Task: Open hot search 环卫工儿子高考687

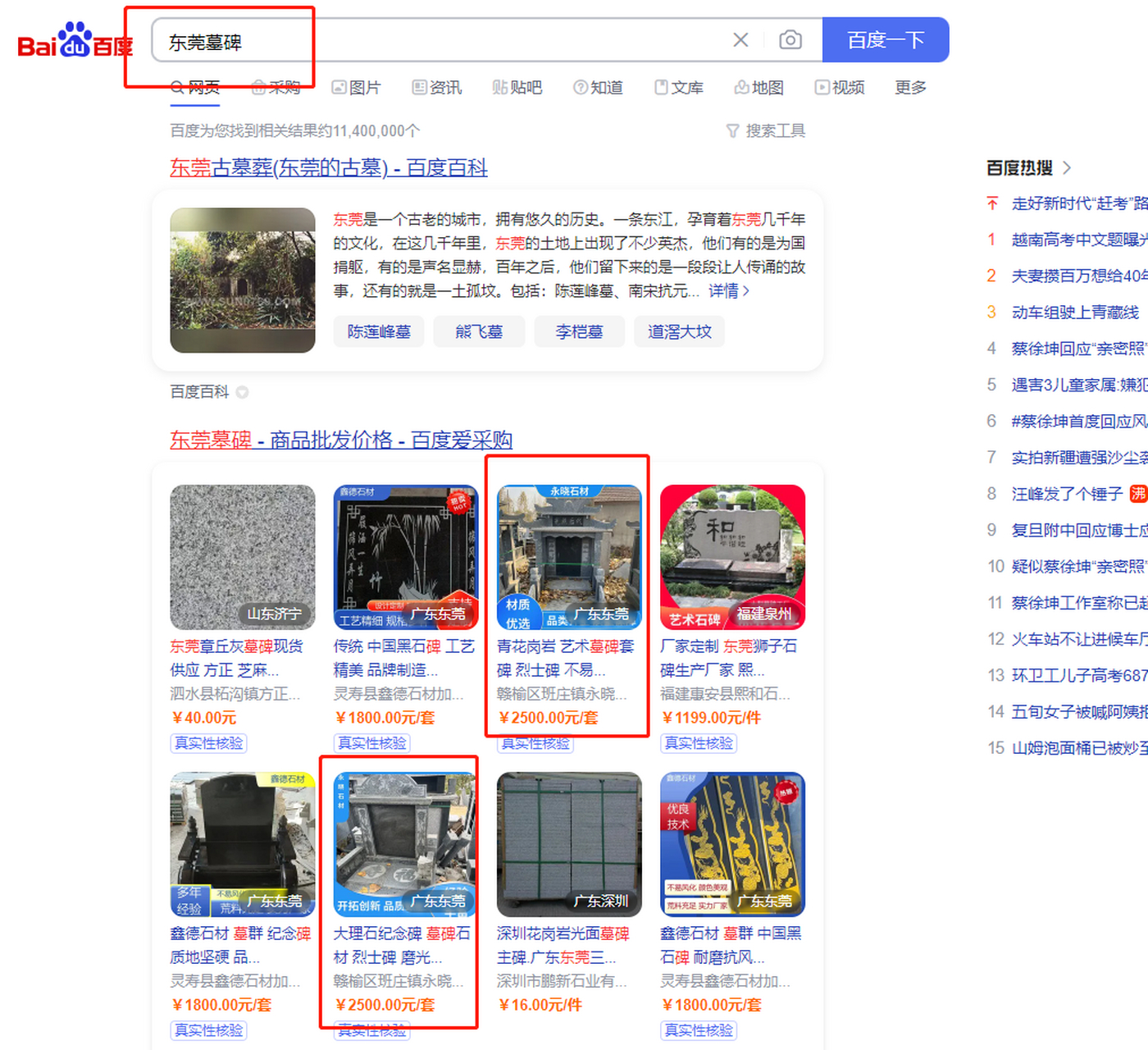Action: pos(1080,675)
